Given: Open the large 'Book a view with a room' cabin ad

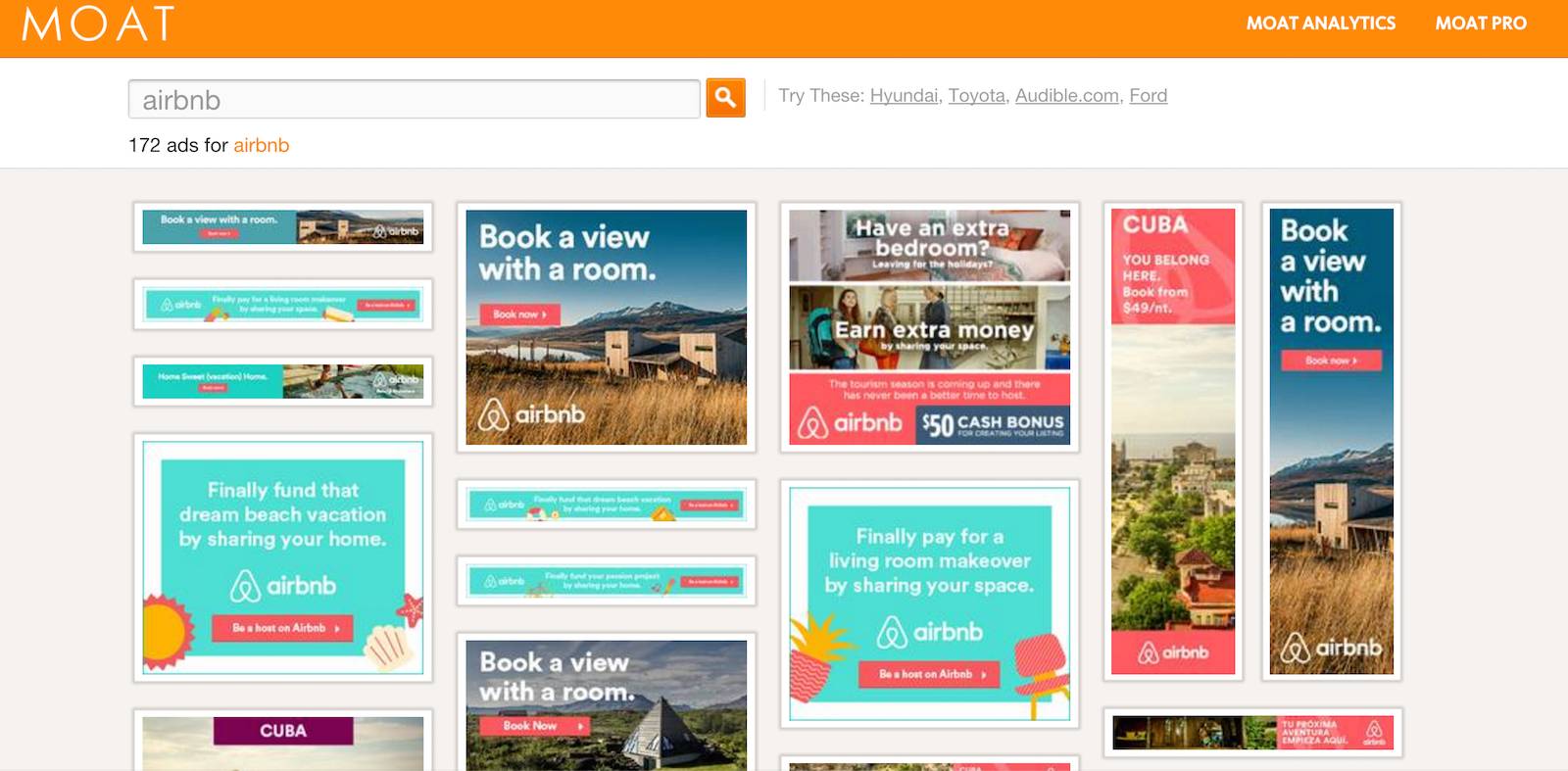Looking at the screenshot, I should tap(606, 327).
